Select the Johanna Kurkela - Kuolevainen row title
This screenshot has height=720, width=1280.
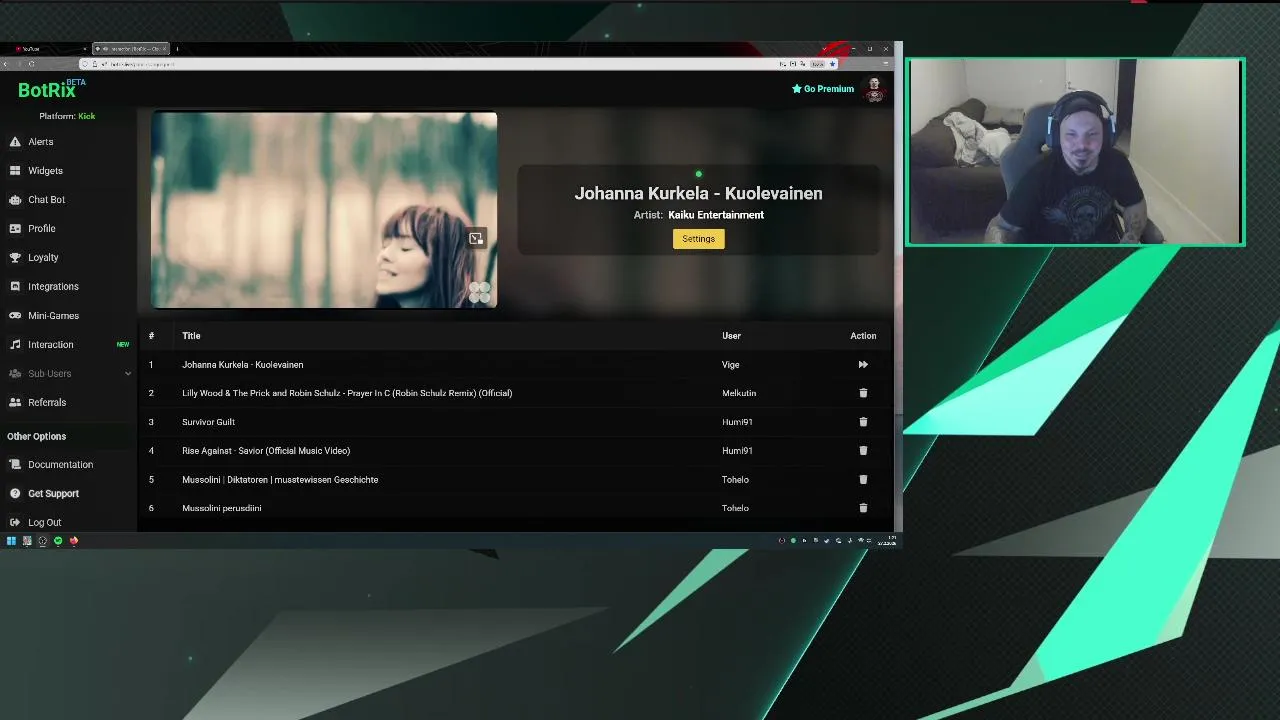click(243, 365)
